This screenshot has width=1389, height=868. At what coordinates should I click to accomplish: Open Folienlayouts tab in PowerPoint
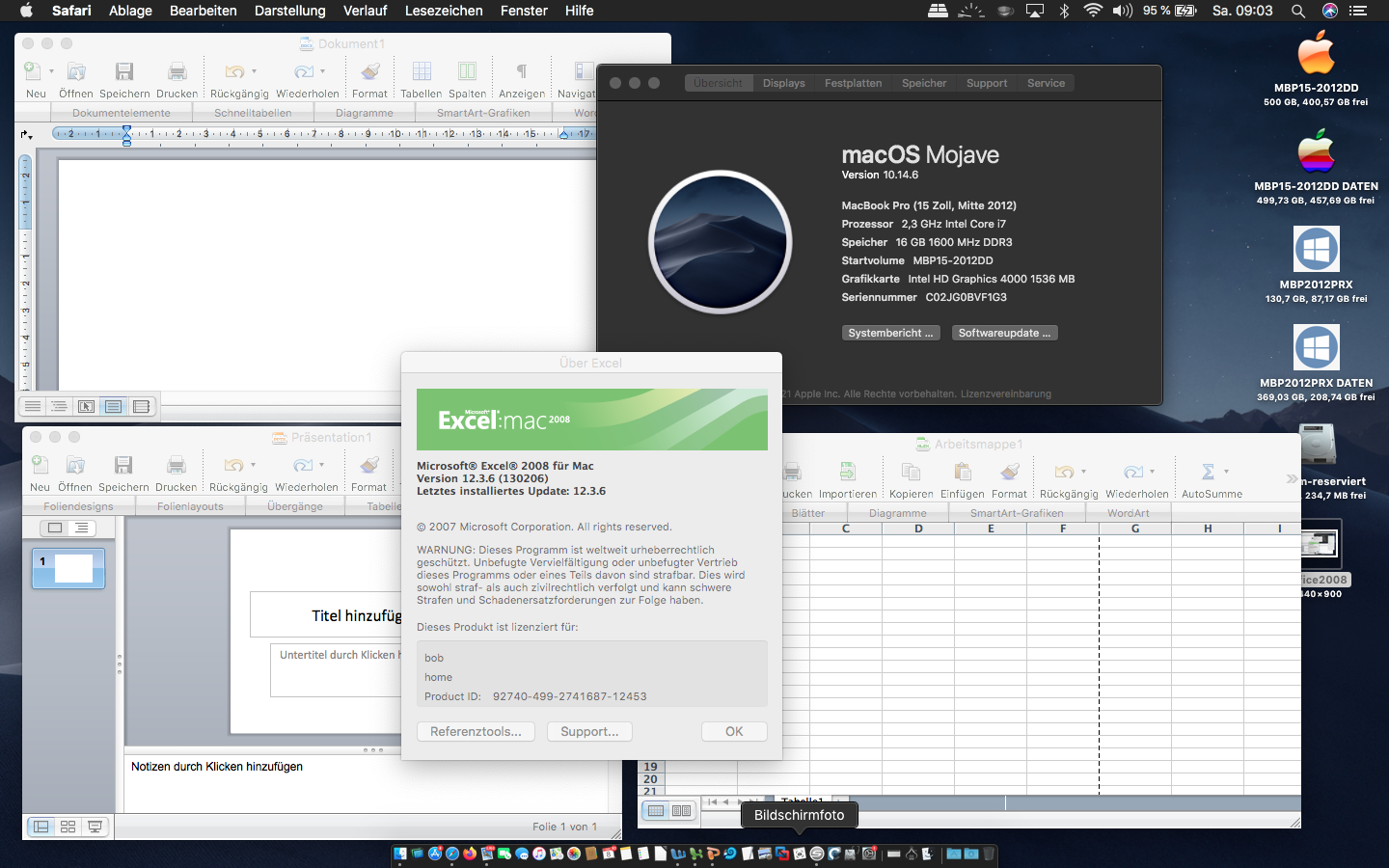coord(190,506)
